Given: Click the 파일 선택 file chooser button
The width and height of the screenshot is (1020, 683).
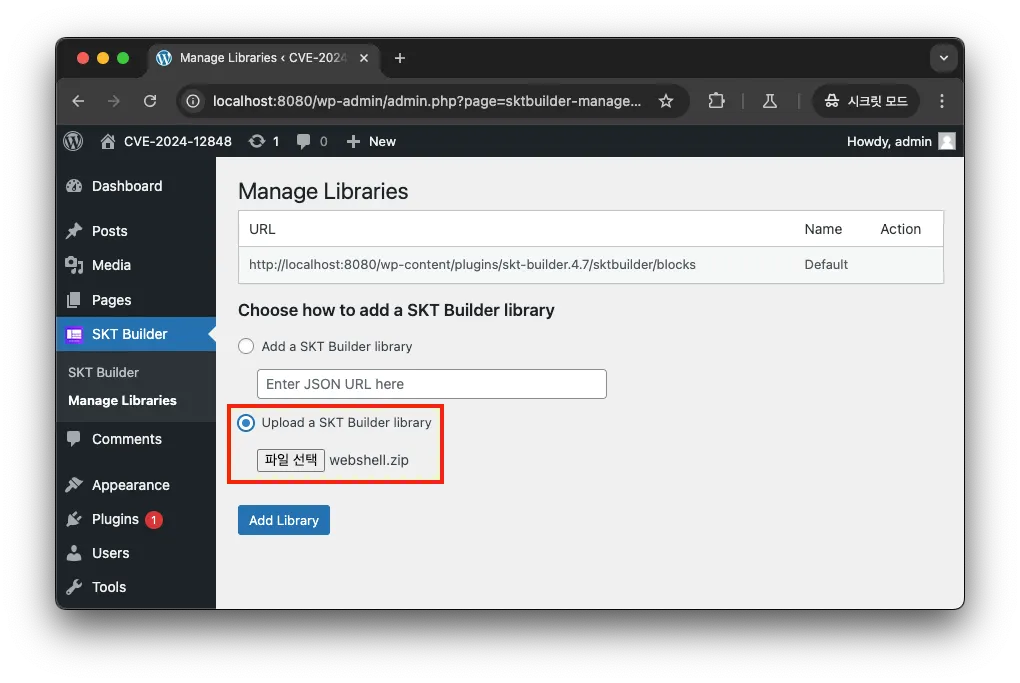Looking at the screenshot, I should pyautogui.click(x=291, y=460).
